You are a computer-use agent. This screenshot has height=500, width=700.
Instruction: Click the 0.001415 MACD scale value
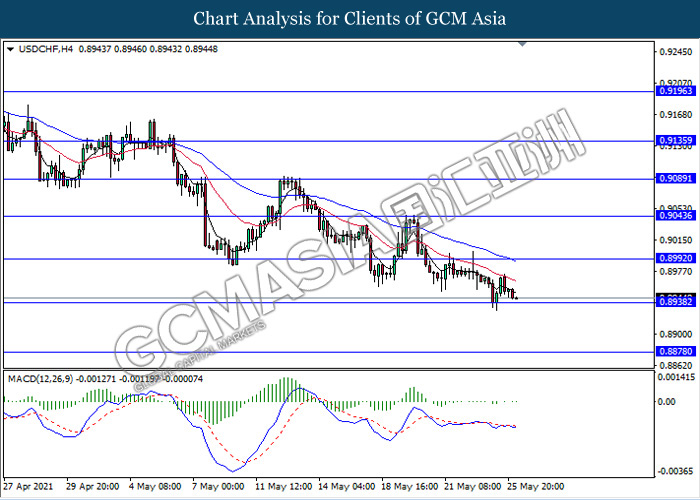click(x=677, y=377)
